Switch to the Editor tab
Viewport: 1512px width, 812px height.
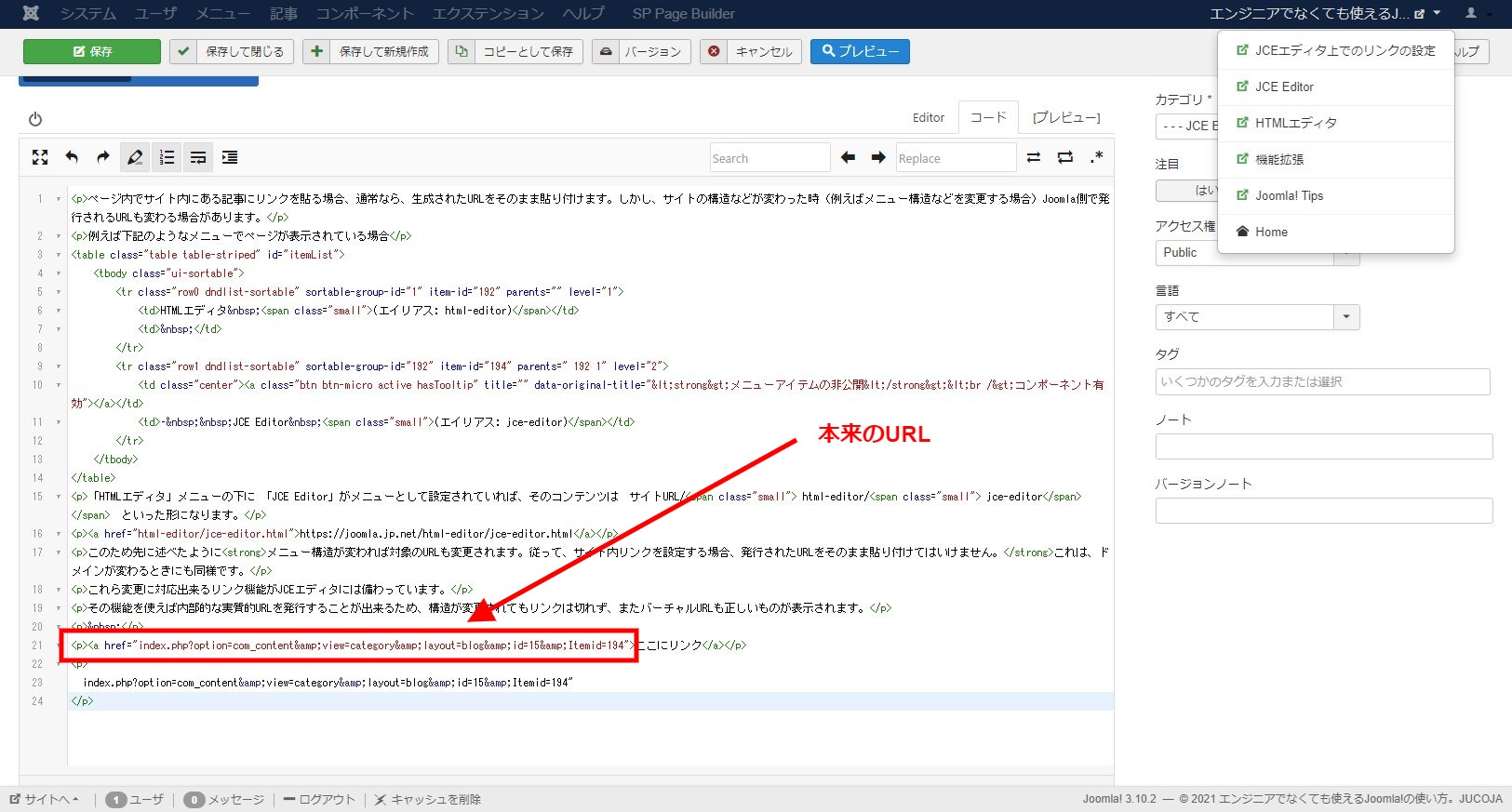(x=928, y=118)
